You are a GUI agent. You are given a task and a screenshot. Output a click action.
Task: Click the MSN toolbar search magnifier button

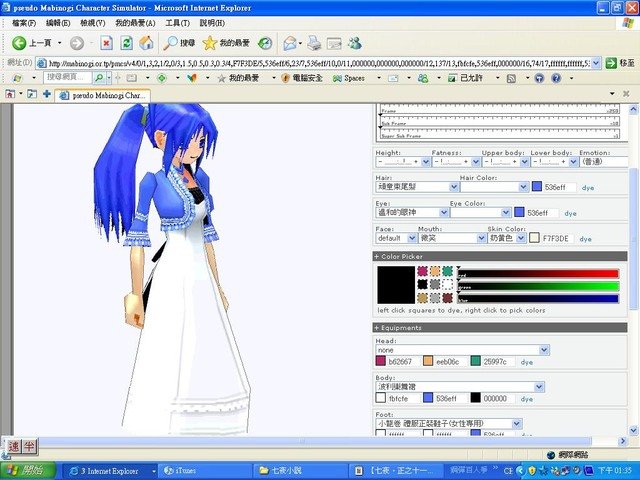pos(99,78)
